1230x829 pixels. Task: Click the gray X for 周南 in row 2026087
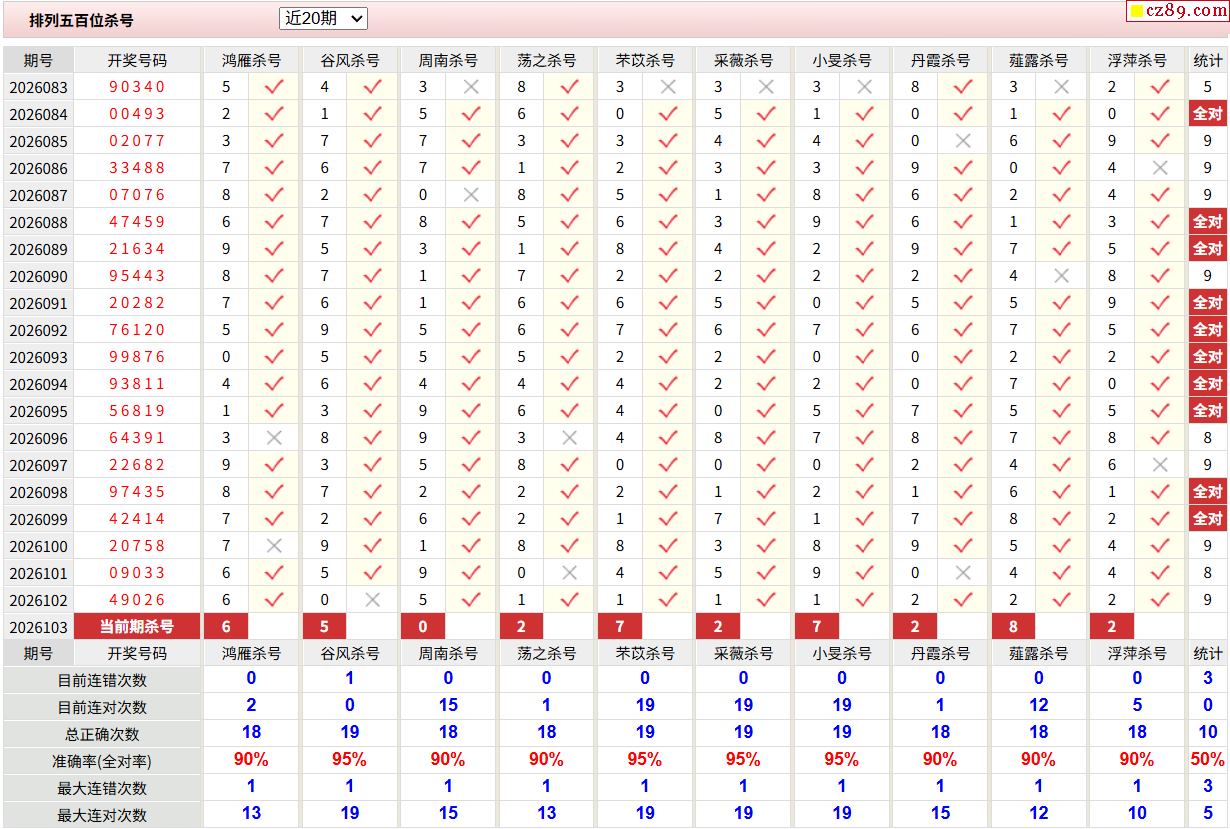pyautogui.click(x=471, y=195)
